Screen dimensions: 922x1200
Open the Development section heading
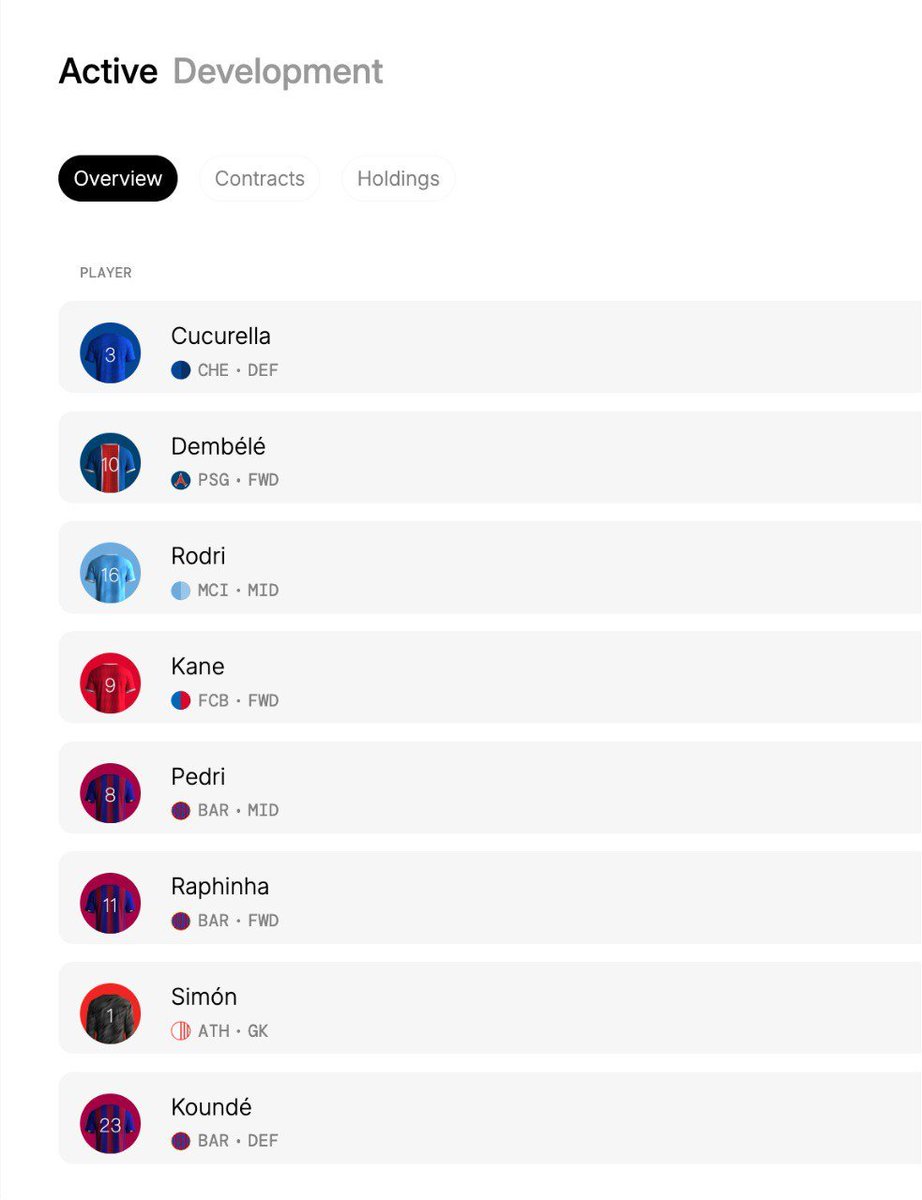pos(278,72)
